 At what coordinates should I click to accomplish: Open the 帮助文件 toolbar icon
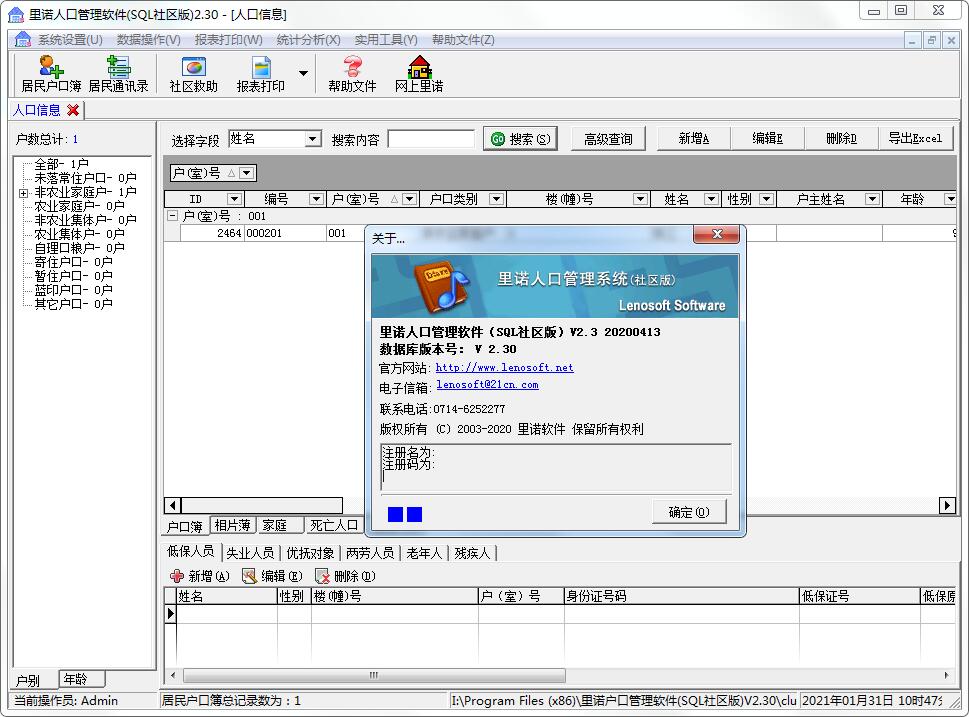352,74
